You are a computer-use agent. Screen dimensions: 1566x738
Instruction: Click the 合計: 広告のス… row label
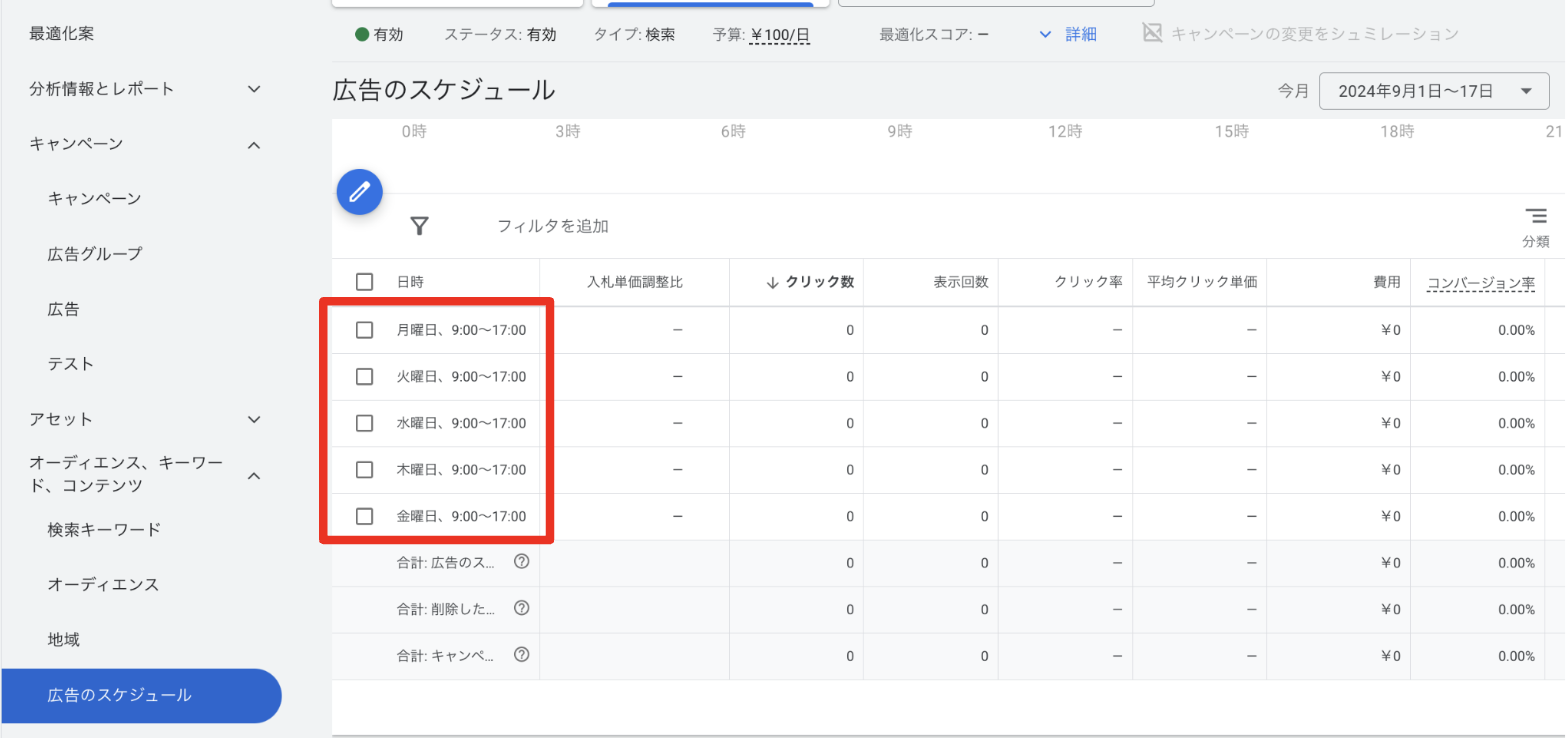click(446, 563)
